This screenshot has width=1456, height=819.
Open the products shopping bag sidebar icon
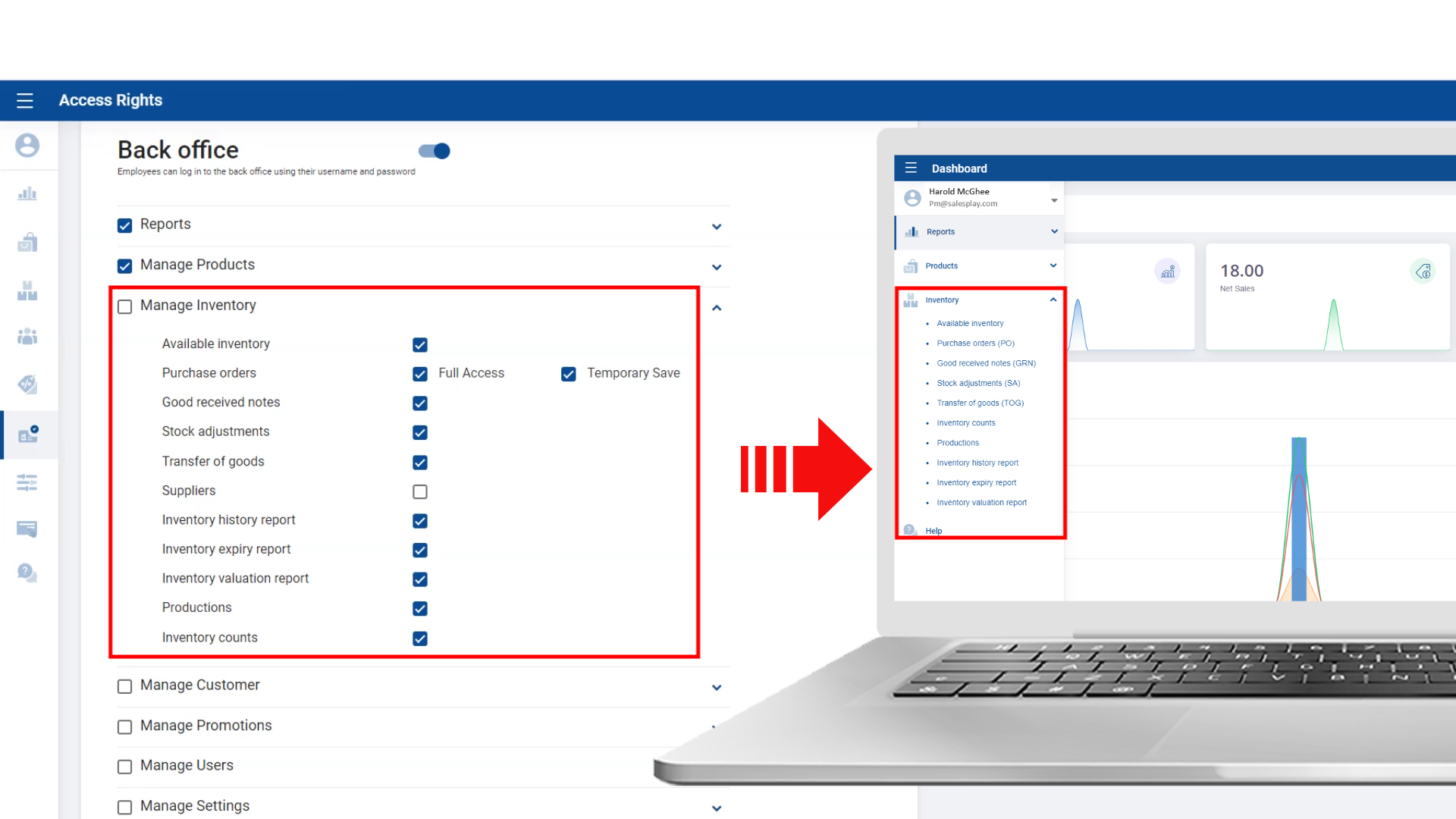[x=27, y=243]
